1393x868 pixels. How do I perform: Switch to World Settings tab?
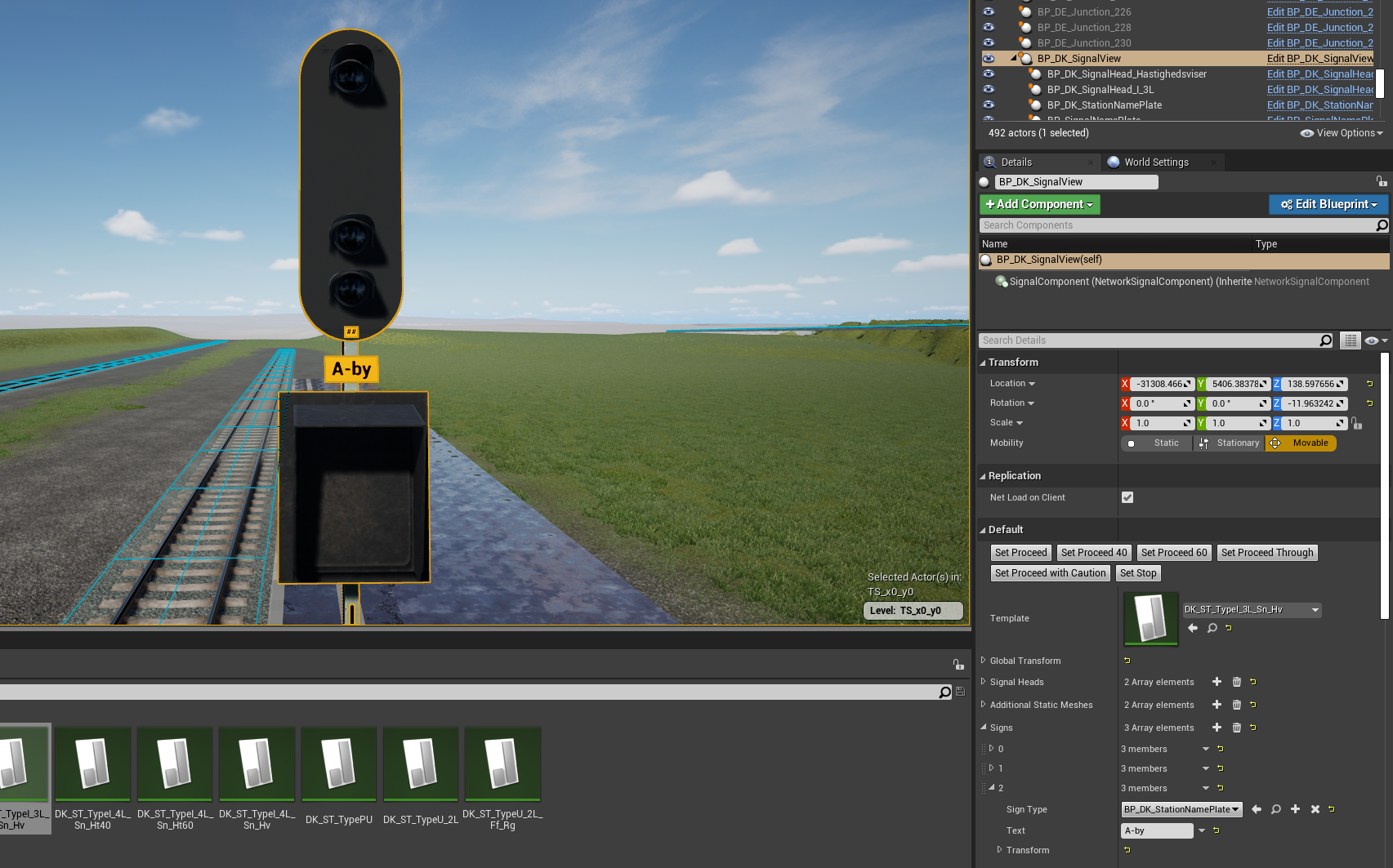1155,162
